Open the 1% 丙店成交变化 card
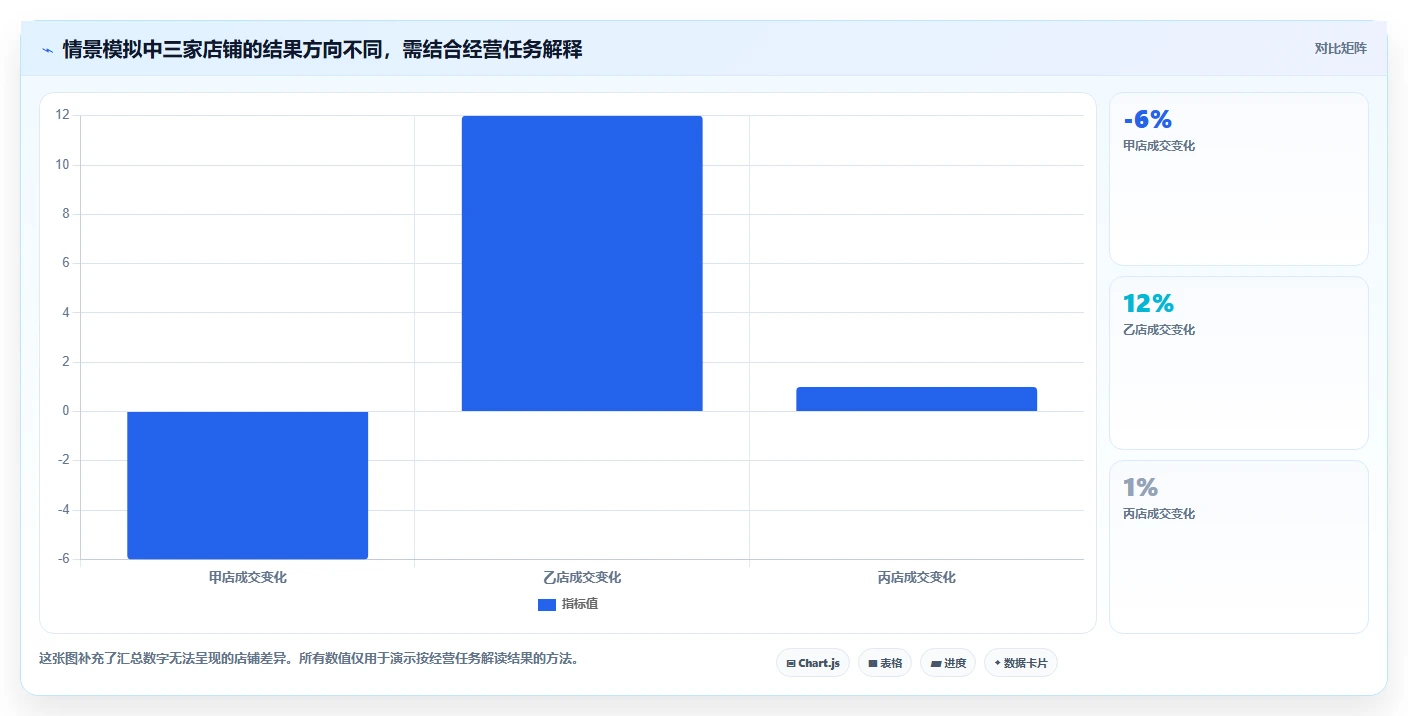Image resolution: width=1408 pixels, height=716 pixels. click(x=1239, y=547)
